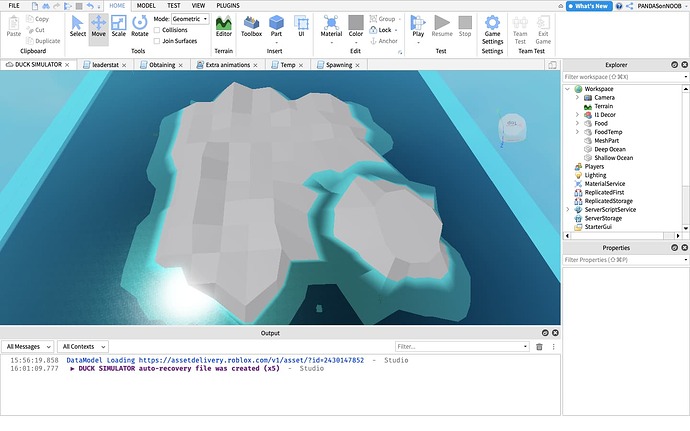Image resolution: width=690 pixels, height=431 pixels.
Task: Collapse the Workspace tree node
Action: pos(568,89)
